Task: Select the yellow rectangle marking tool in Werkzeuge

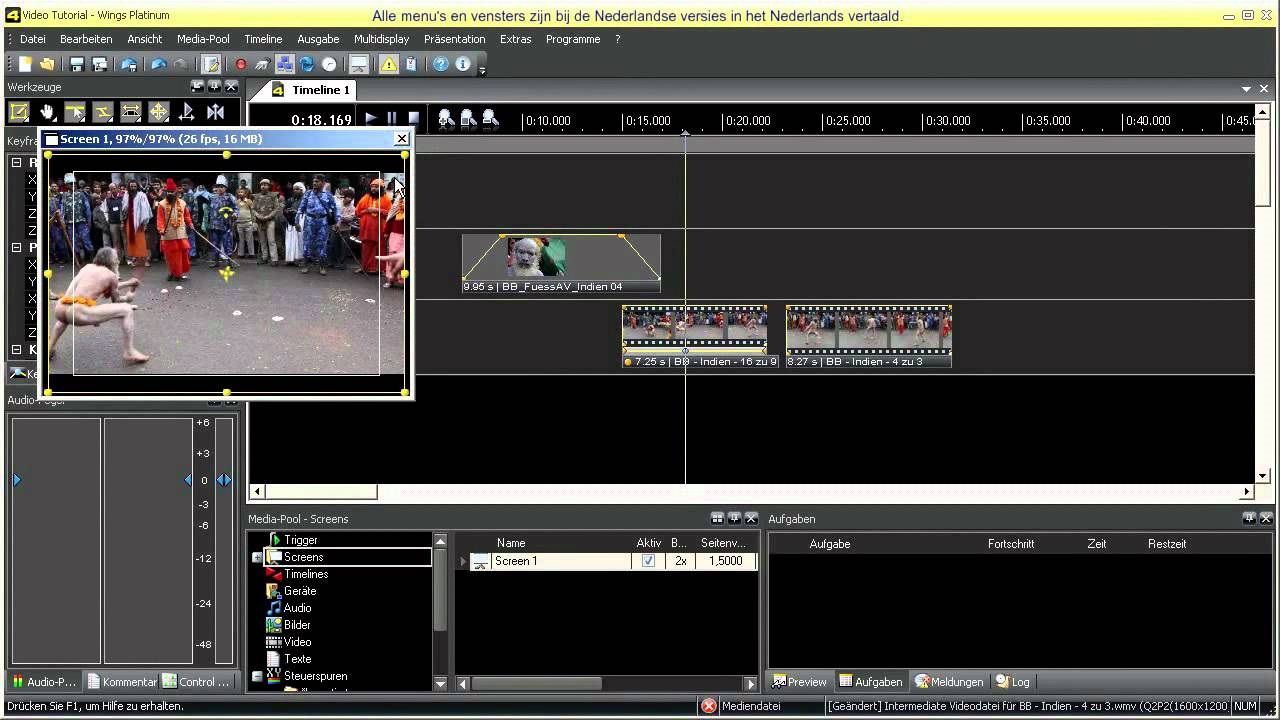Action: point(18,112)
